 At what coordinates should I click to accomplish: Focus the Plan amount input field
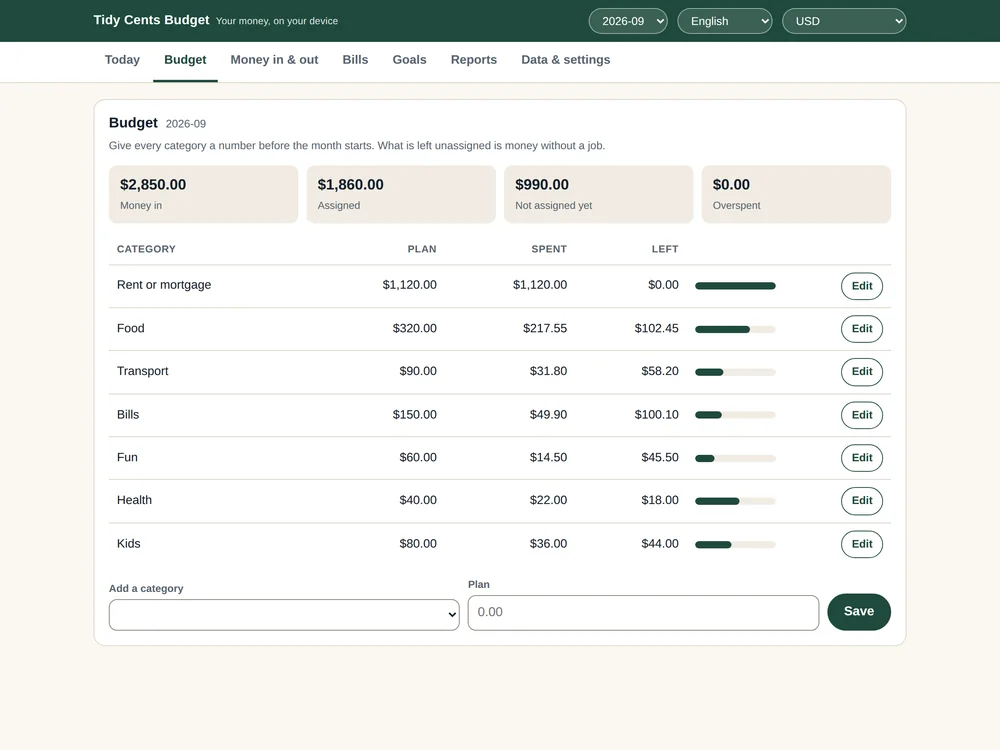point(643,612)
